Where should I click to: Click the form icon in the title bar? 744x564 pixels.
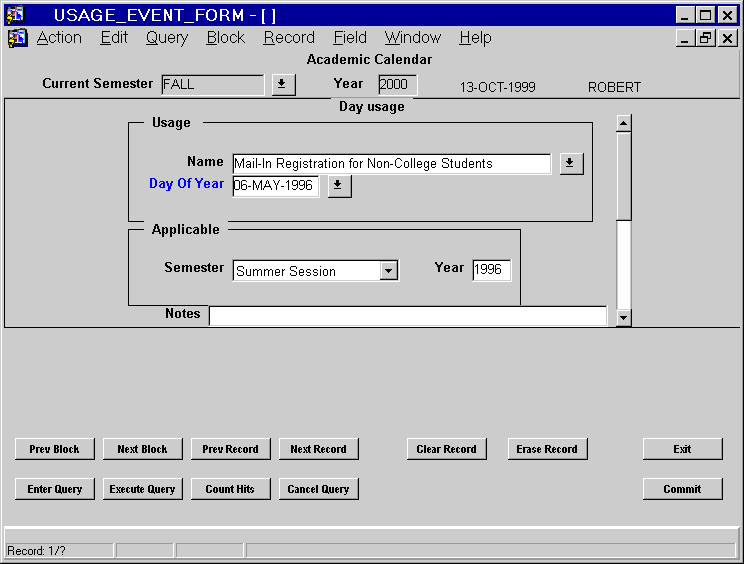click(15, 15)
